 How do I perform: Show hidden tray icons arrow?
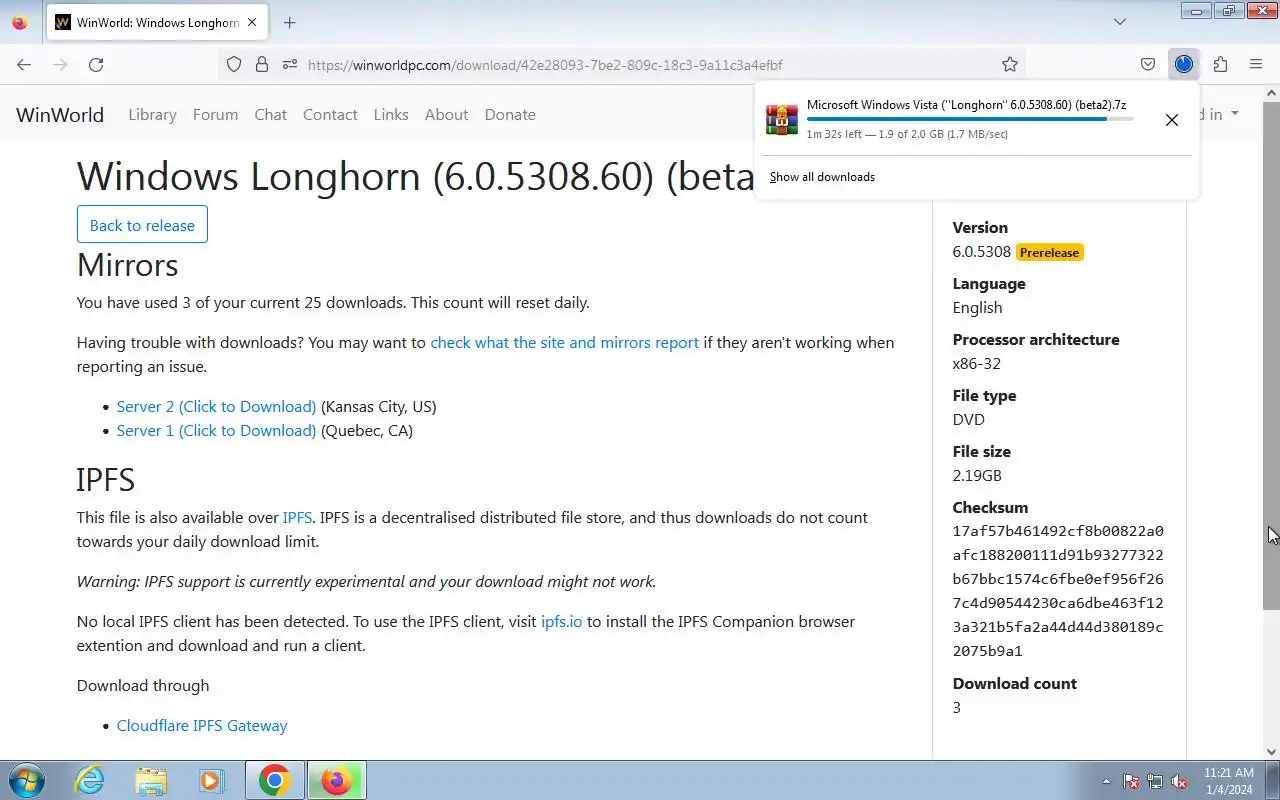click(x=1106, y=781)
